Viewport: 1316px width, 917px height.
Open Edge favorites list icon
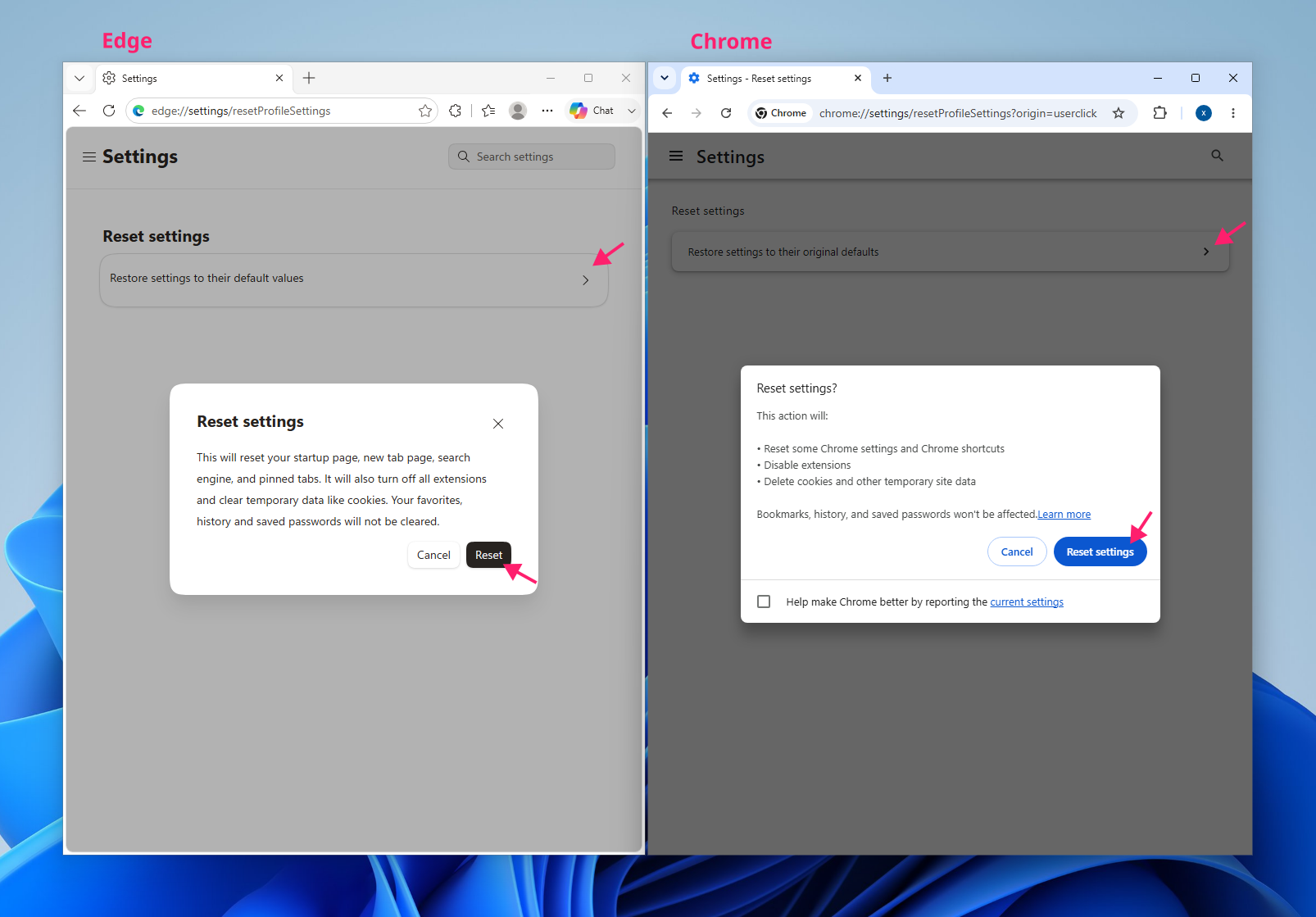(x=489, y=111)
